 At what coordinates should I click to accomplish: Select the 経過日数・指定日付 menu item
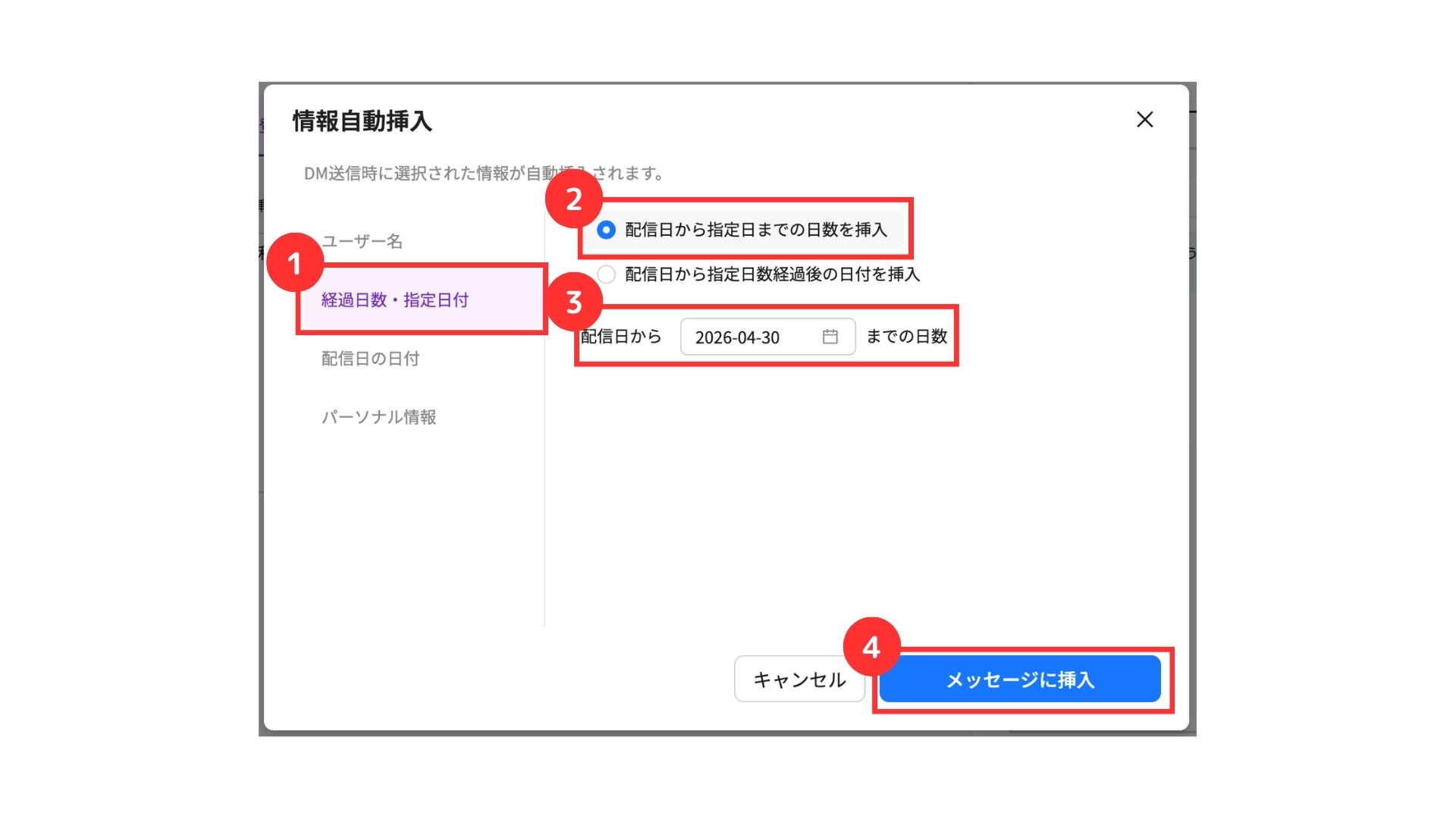395,300
